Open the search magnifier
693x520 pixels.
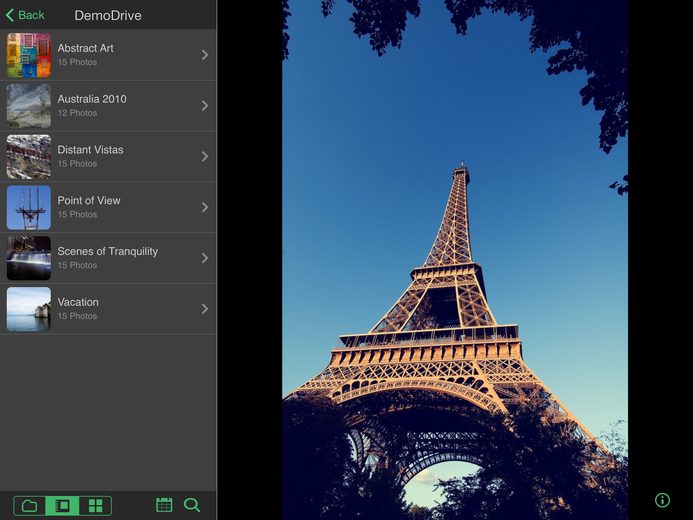pos(192,505)
